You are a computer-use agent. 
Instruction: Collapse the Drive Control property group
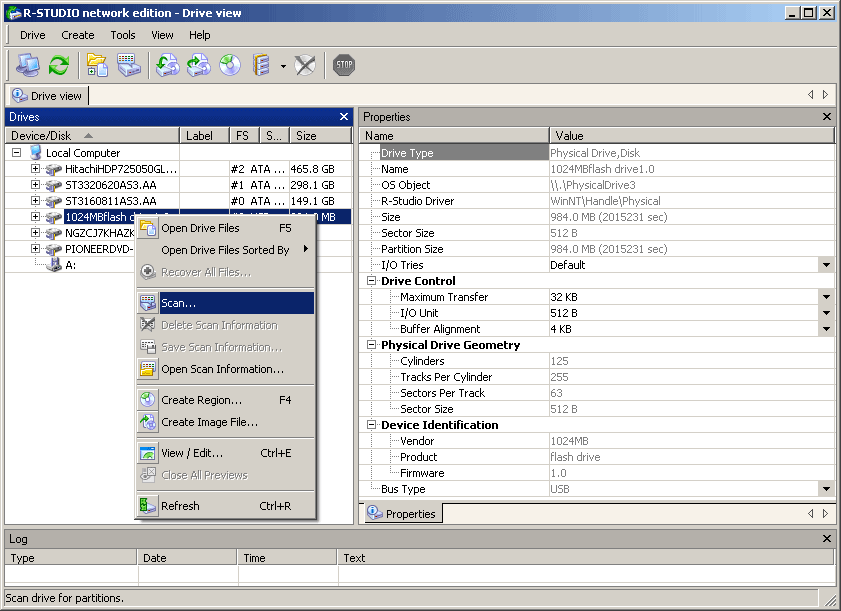[371, 281]
